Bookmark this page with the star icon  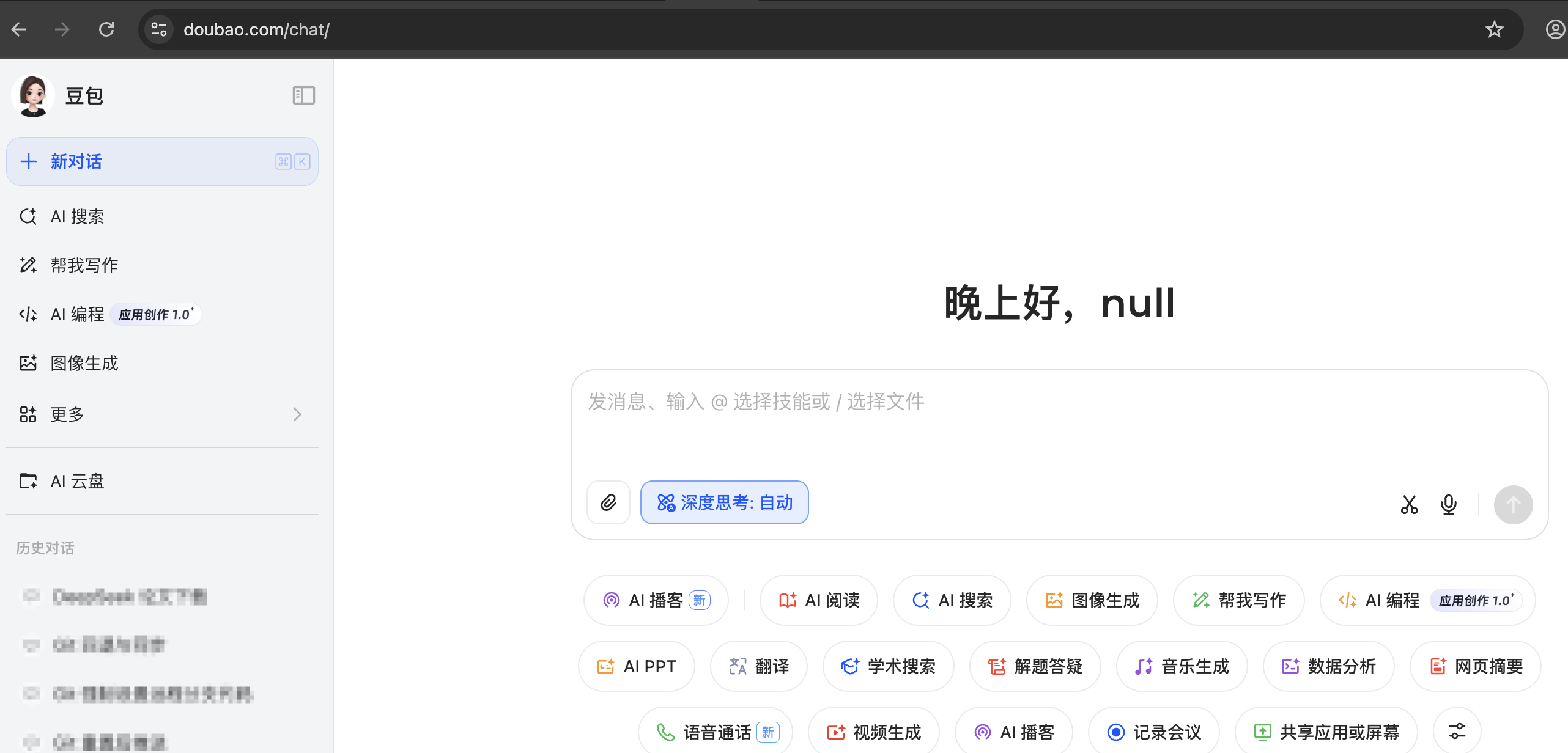1495,29
